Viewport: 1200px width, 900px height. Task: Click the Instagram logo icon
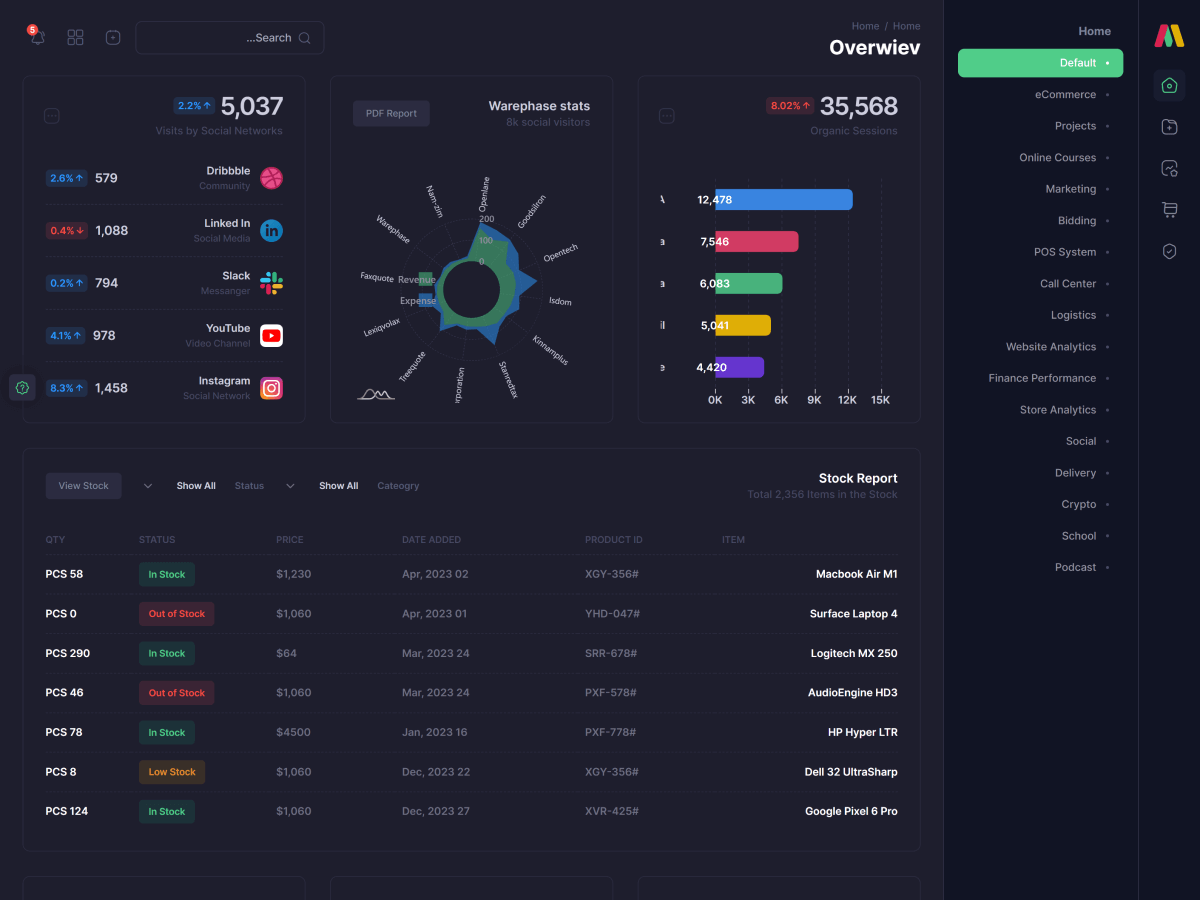point(271,388)
